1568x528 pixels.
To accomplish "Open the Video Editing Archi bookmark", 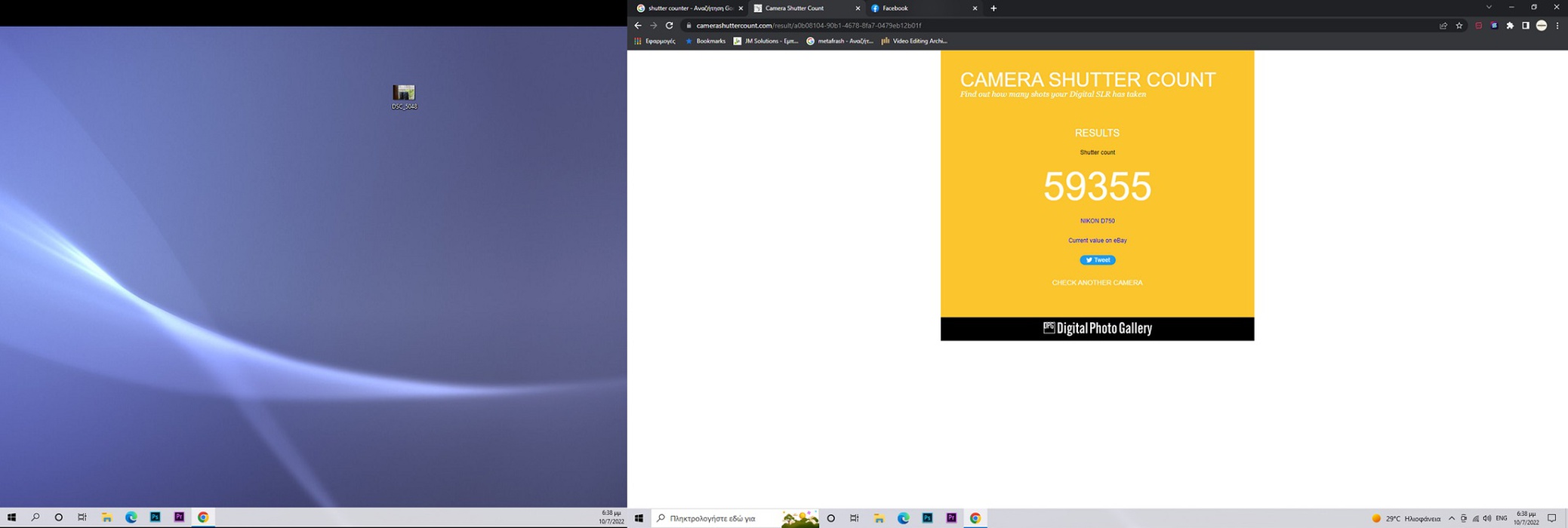I will click(913, 41).
